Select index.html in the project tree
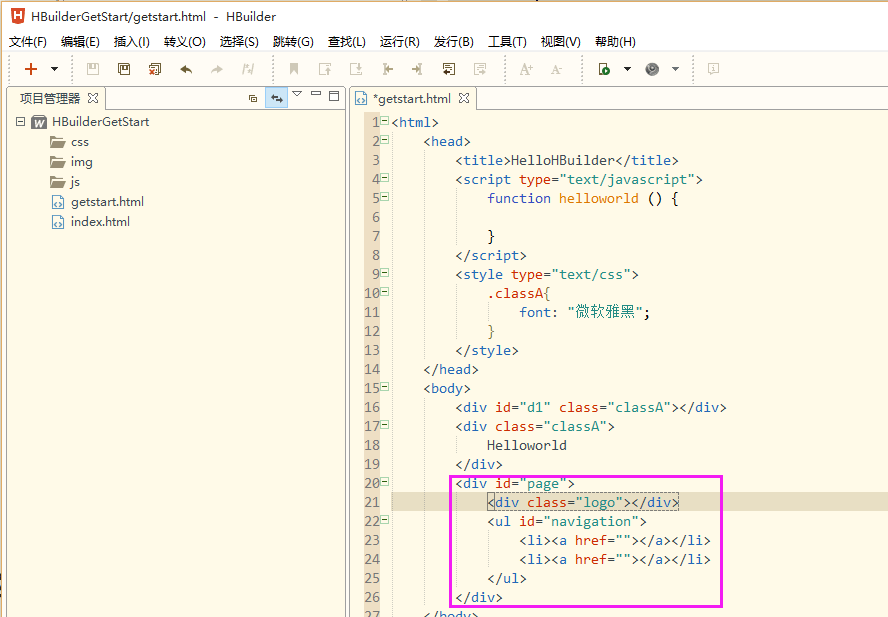Screen dimensions: 888x617 (100, 222)
